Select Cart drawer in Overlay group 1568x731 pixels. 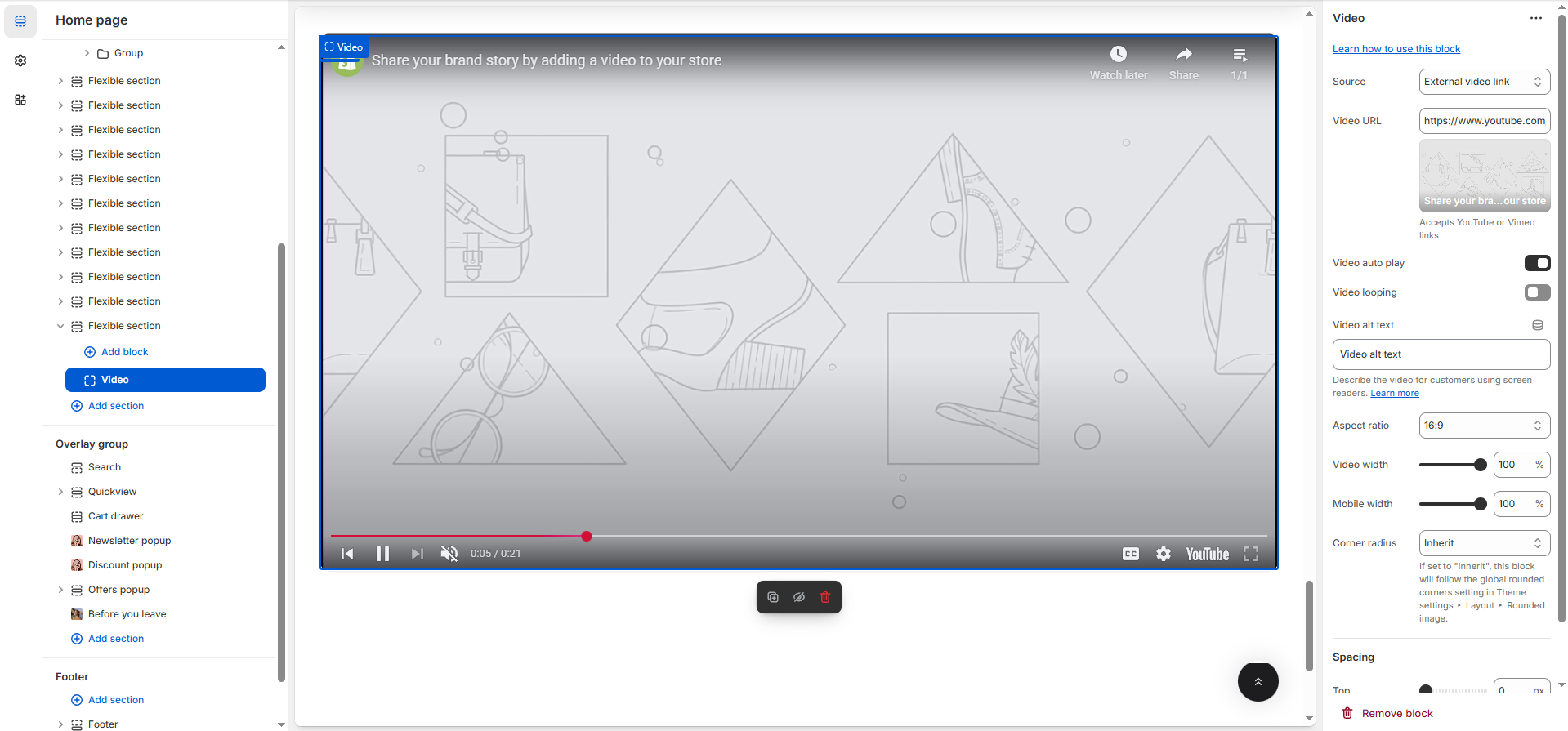(x=115, y=516)
